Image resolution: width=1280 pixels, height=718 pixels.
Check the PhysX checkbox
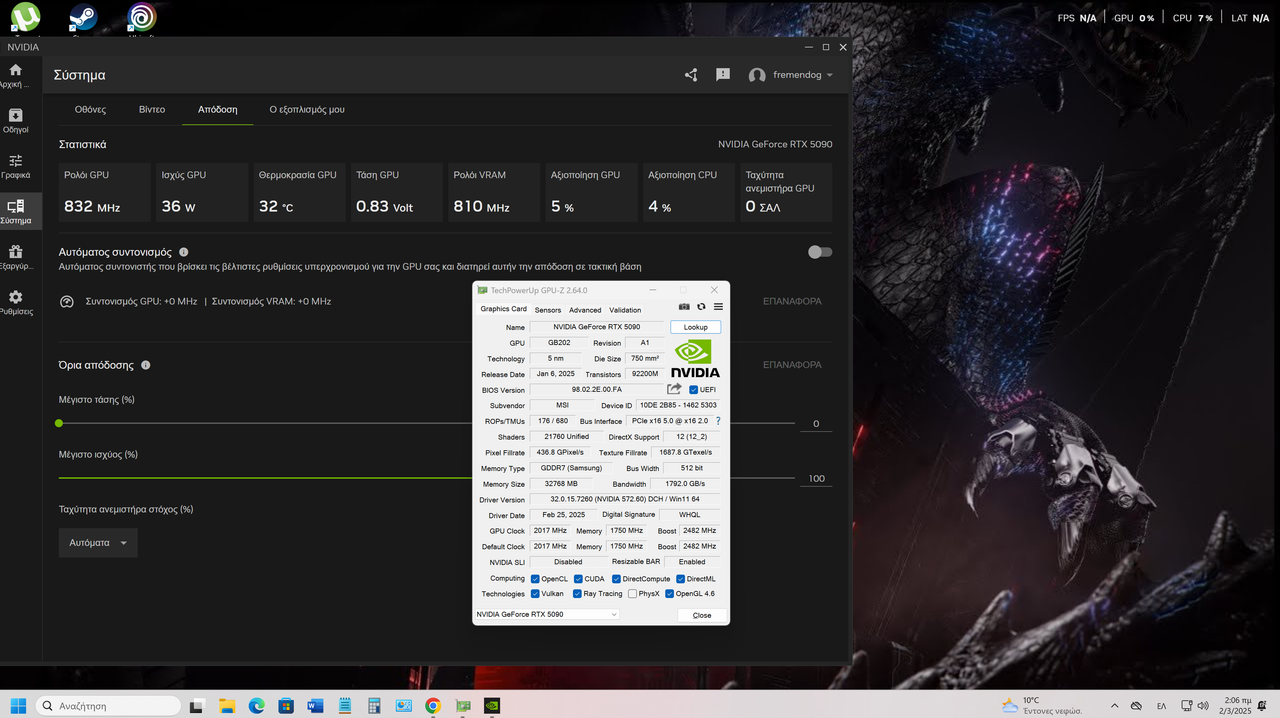point(633,594)
